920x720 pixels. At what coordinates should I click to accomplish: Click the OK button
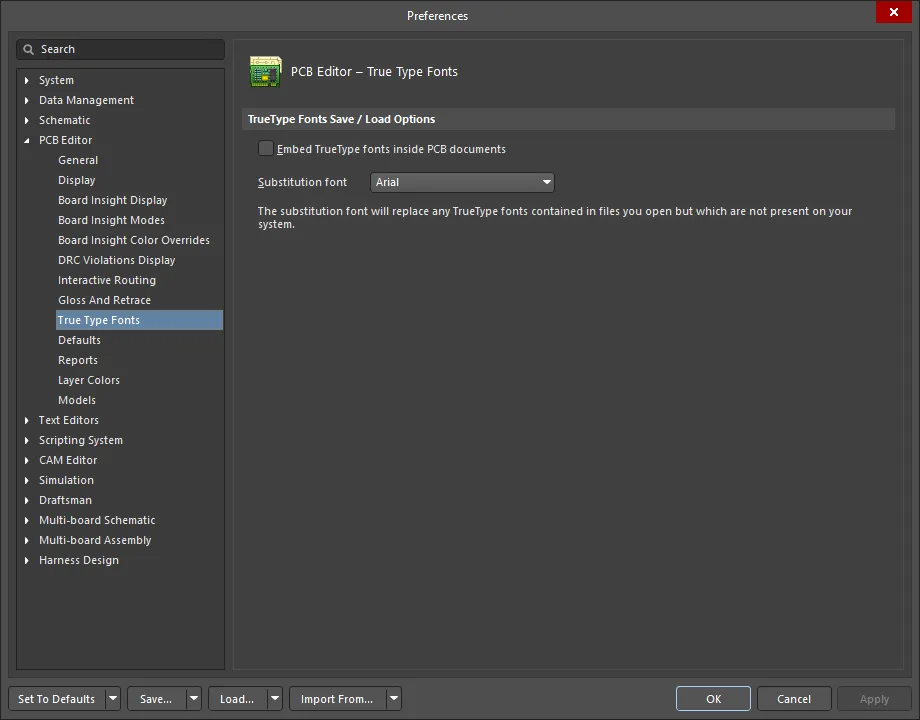(713, 698)
